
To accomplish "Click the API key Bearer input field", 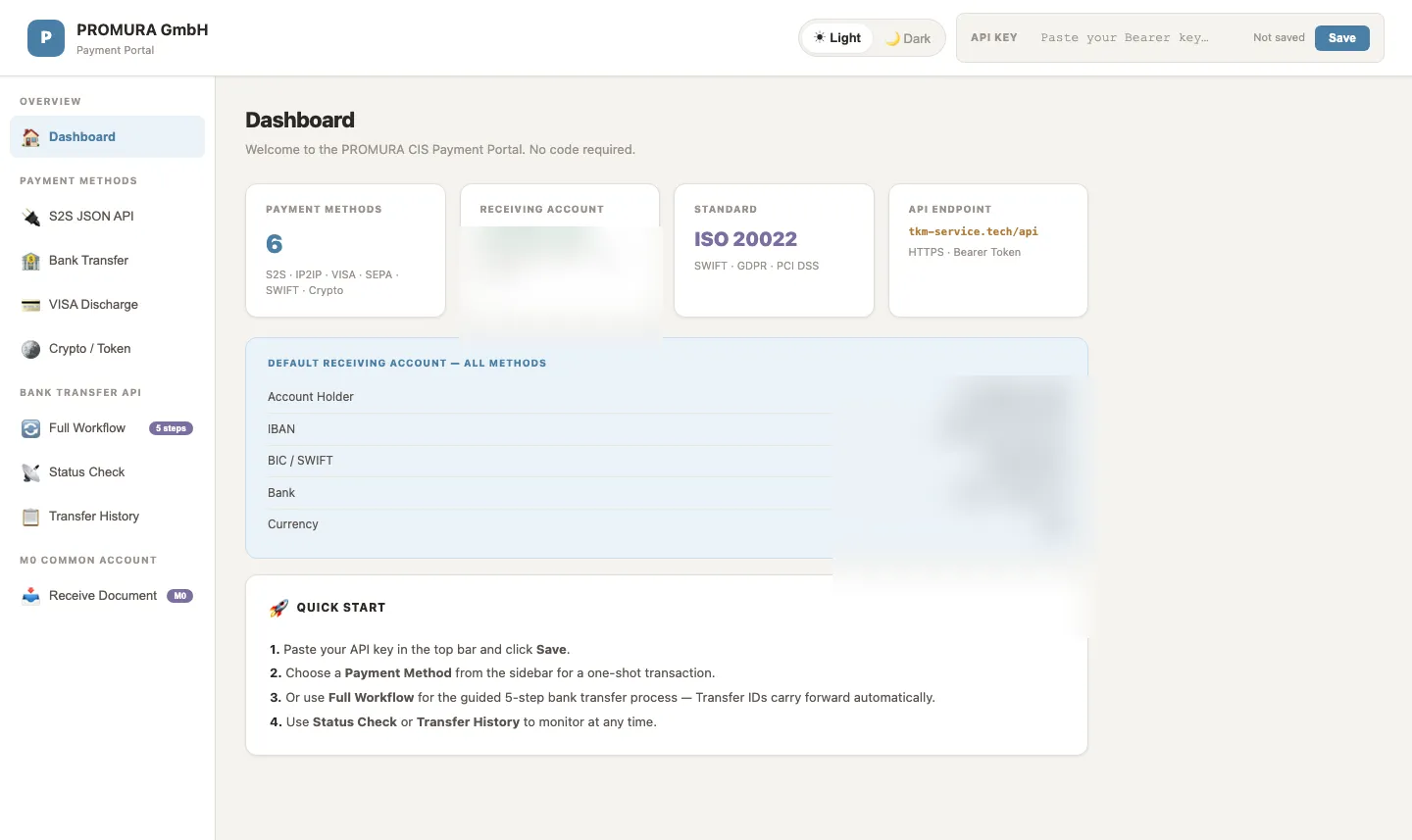I will point(1136,38).
